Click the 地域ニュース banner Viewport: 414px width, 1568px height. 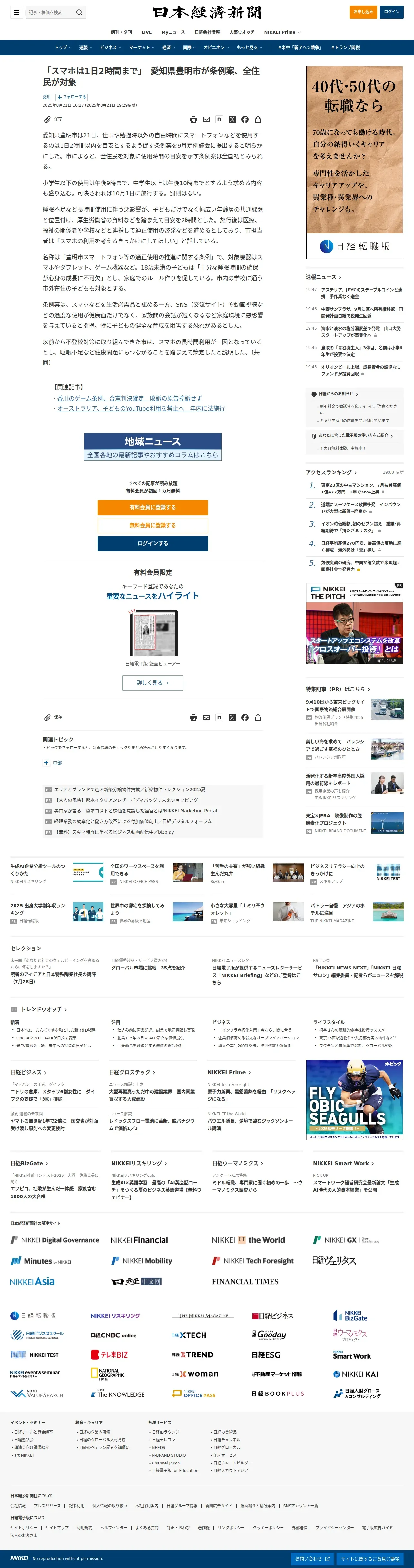(153, 446)
